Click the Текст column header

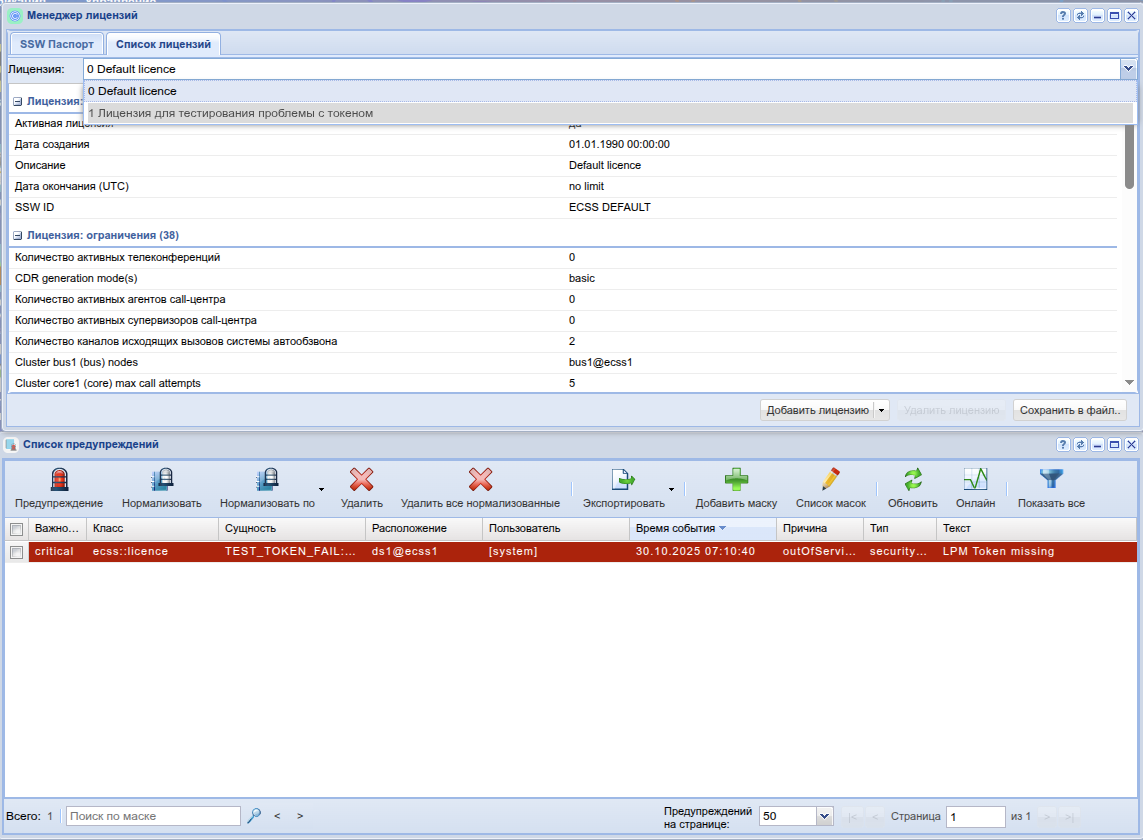1036,528
